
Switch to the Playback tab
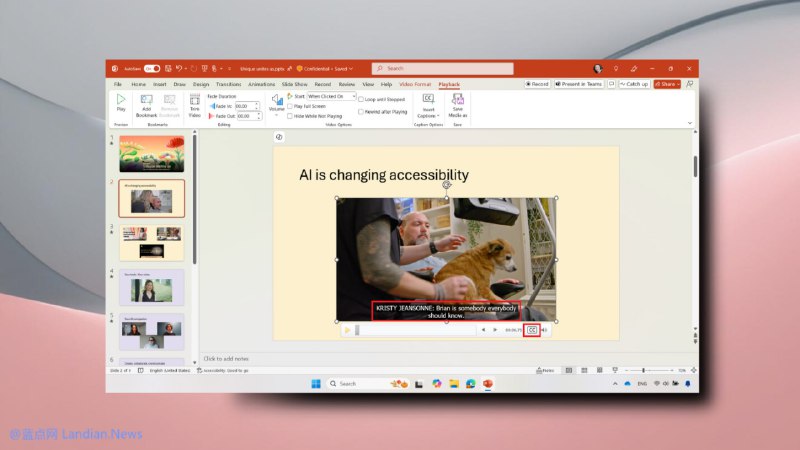[x=449, y=84]
